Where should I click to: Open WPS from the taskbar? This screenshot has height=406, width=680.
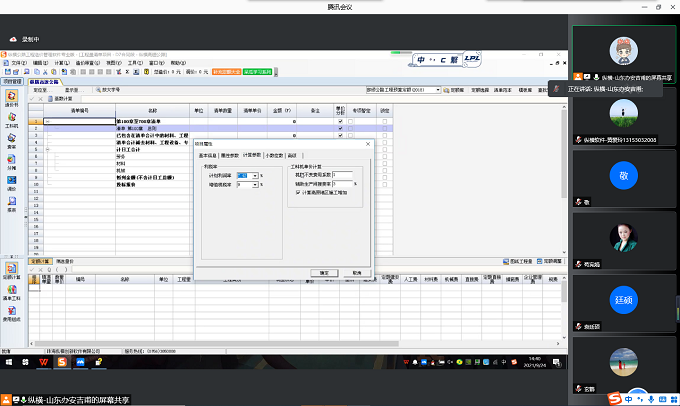pos(43,362)
